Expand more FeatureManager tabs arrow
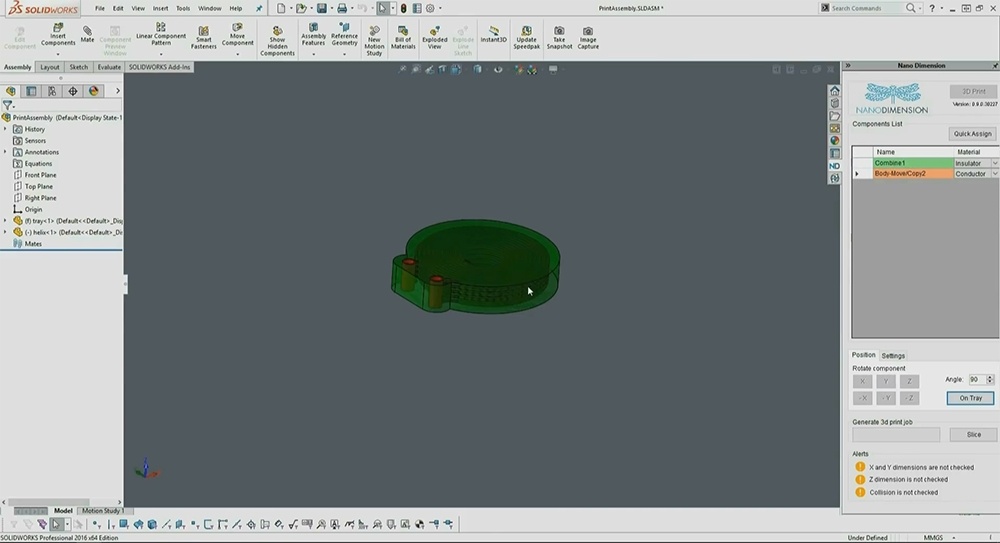 (117, 91)
